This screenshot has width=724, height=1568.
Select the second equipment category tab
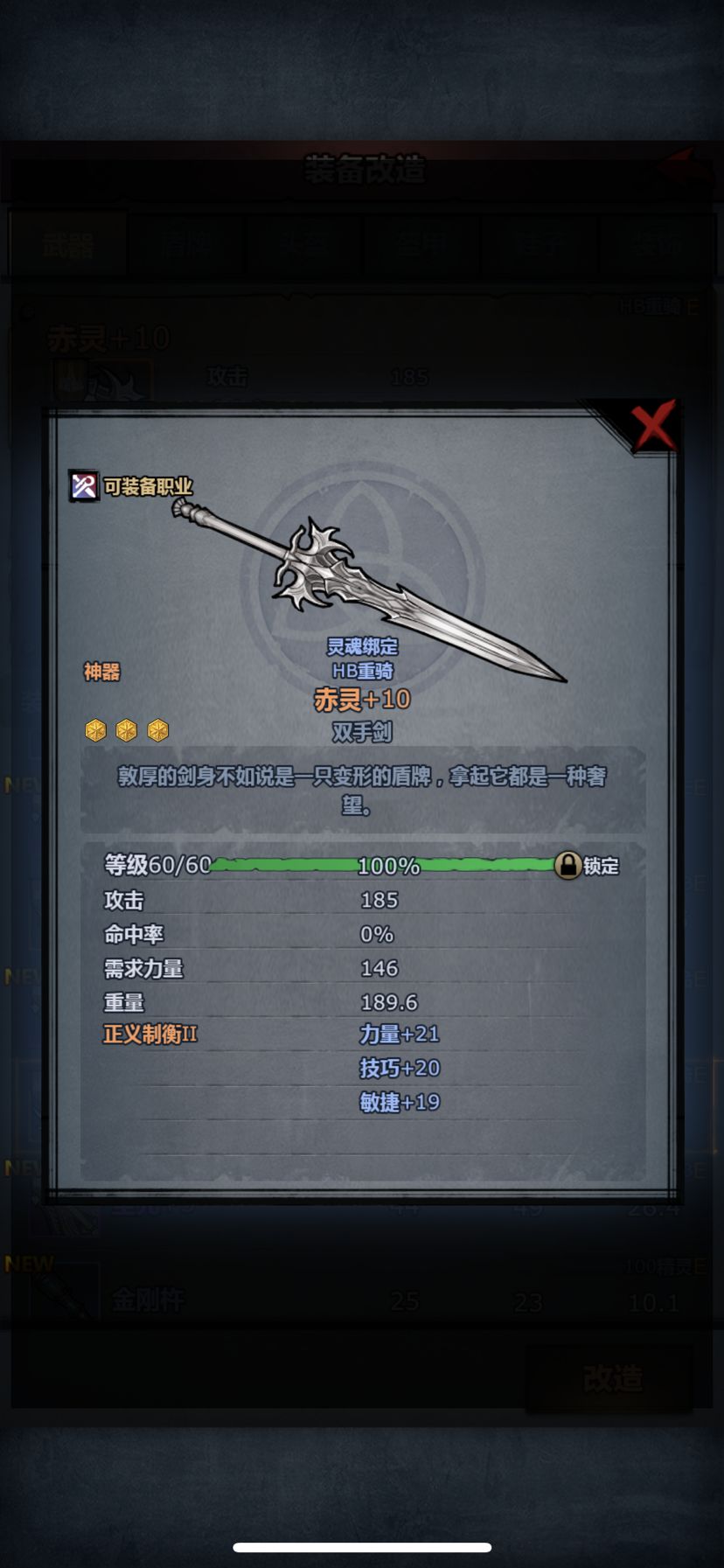(x=187, y=246)
